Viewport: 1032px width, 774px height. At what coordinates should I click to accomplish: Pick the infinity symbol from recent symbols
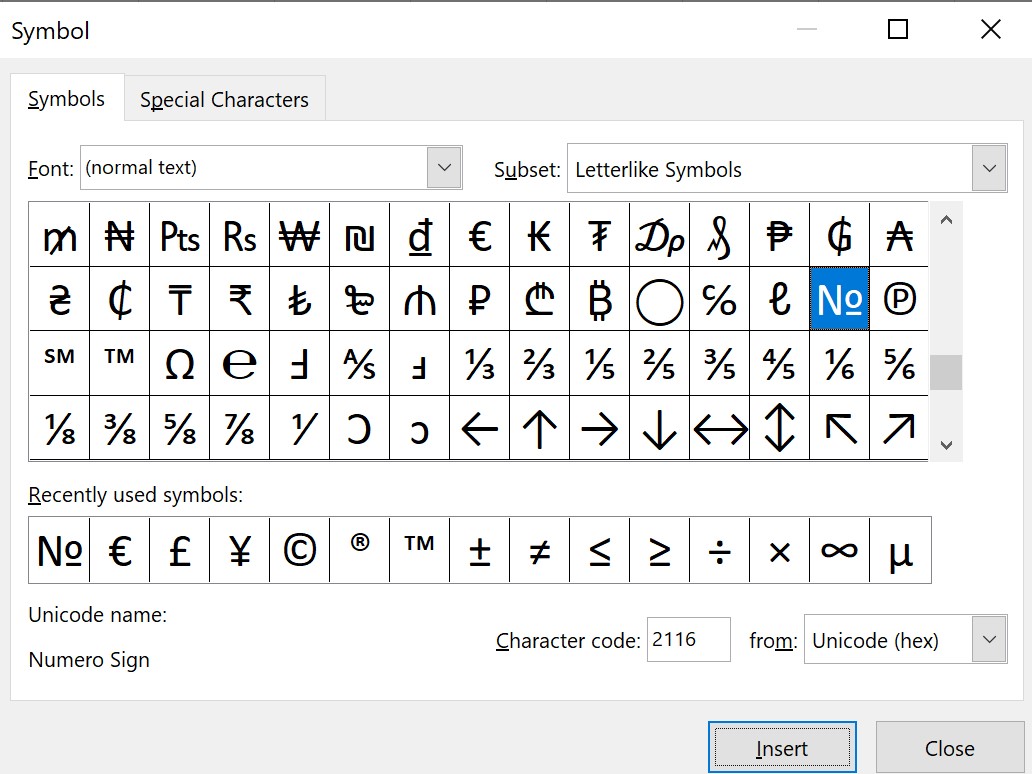840,550
